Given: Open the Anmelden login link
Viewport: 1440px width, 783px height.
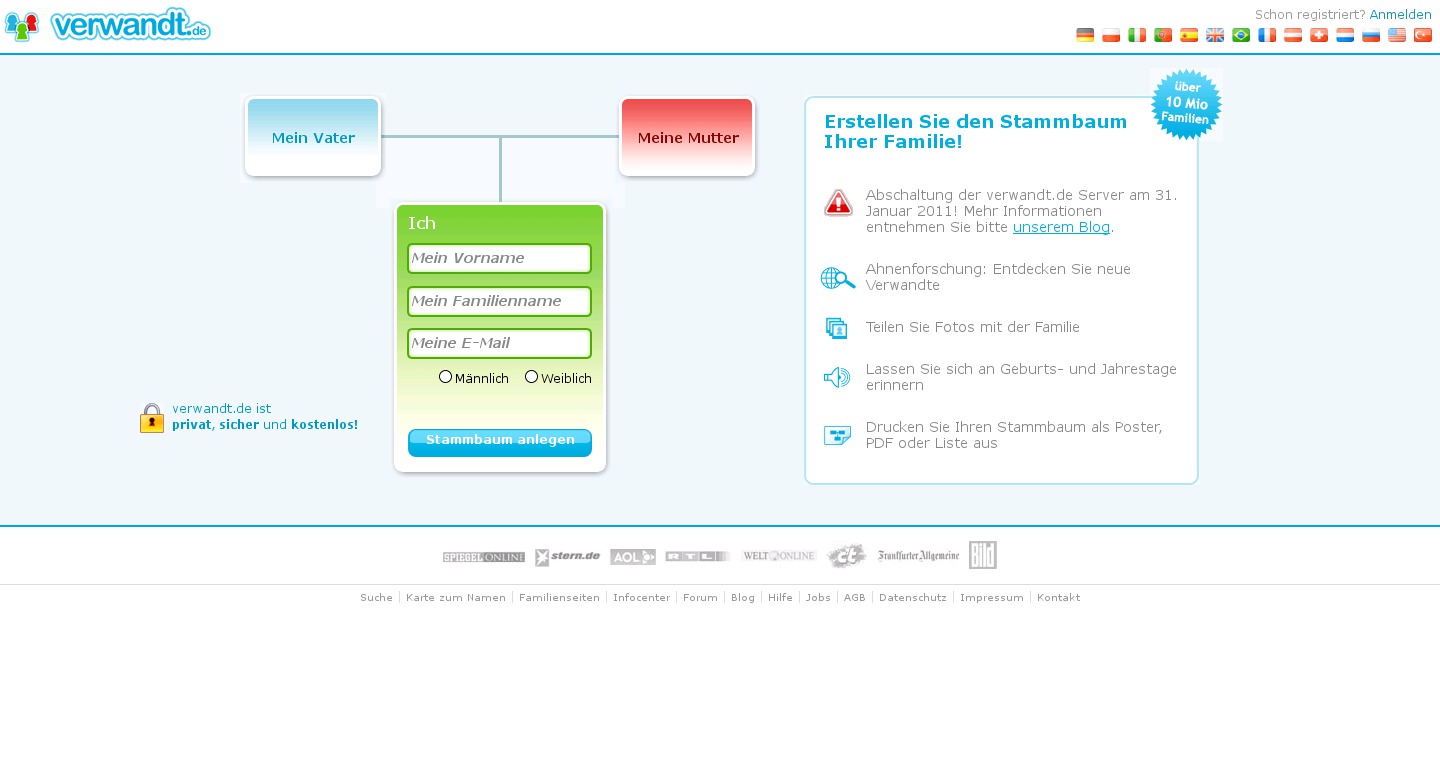Looking at the screenshot, I should coord(1400,15).
